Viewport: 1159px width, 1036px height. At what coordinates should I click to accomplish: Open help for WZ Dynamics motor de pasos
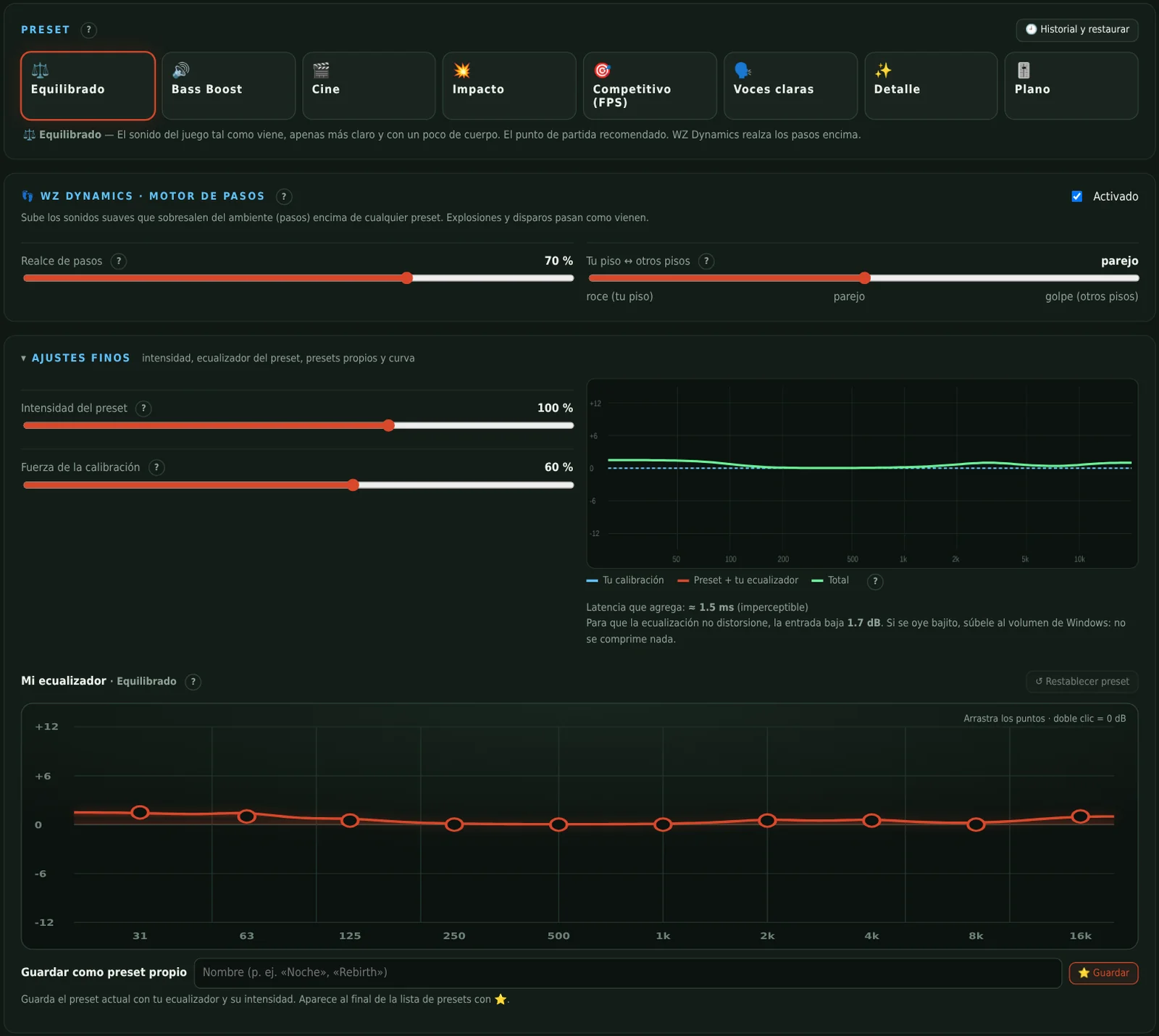click(284, 196)
